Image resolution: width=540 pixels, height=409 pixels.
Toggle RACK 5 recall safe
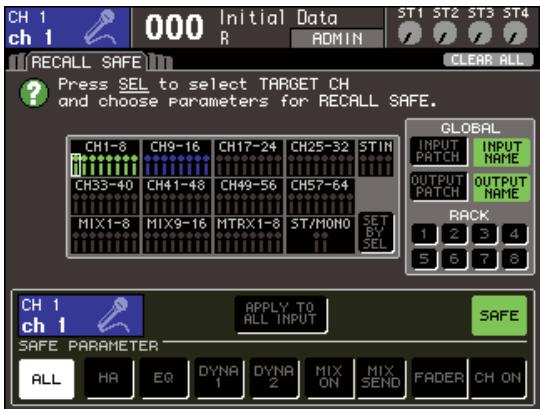(x=424, y=259)
